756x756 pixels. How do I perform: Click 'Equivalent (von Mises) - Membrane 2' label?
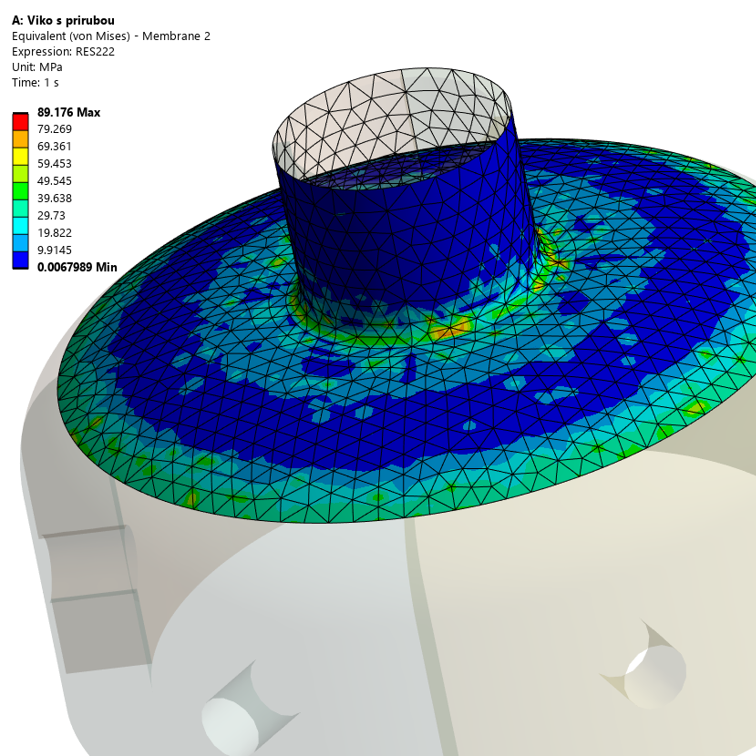tap(111, 36)
